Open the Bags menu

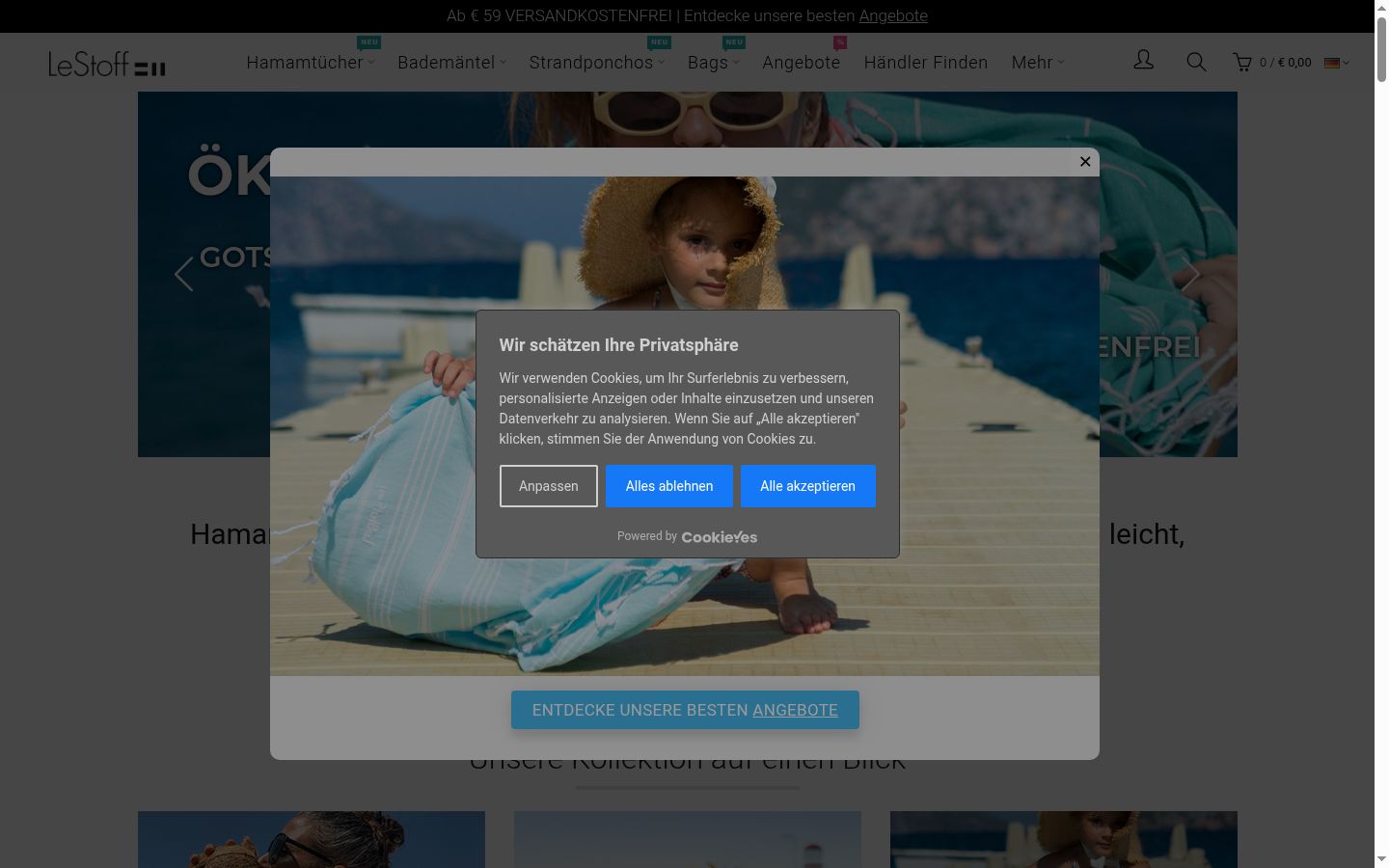click(713, 63)
